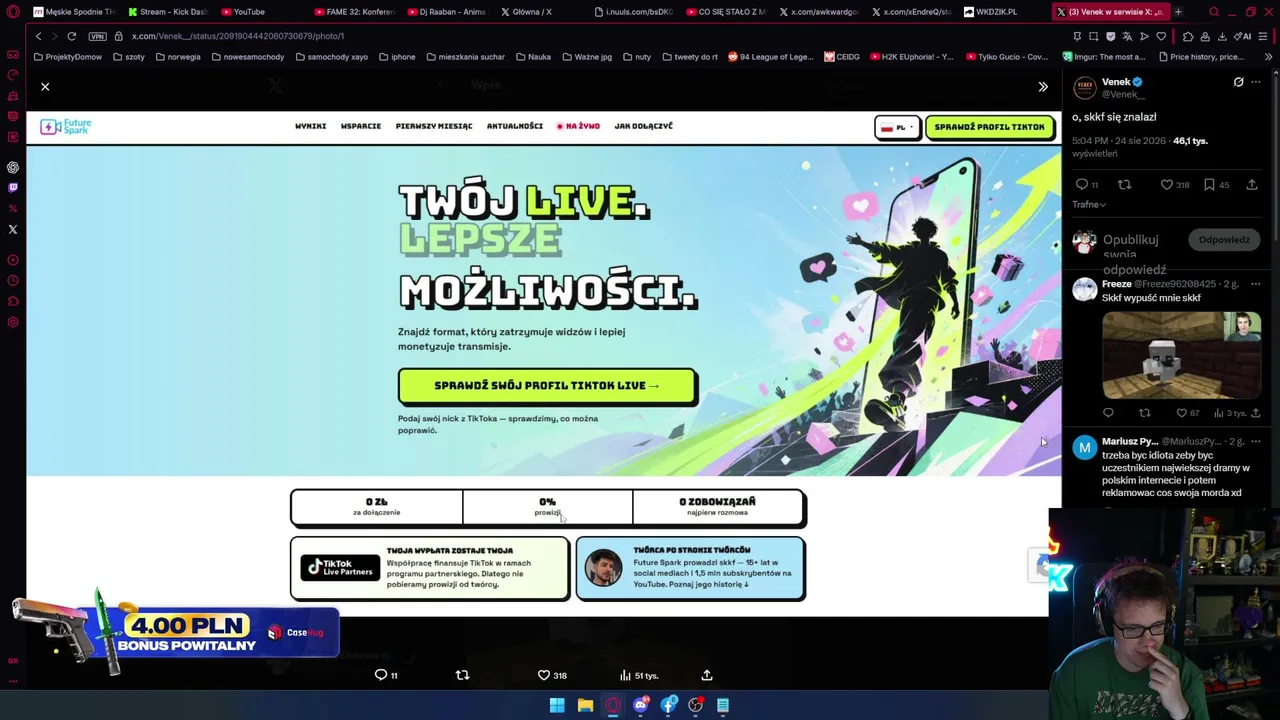This screenshot has width=1280, height=720.
Task: Open the CEIDG bookmark
Action: pos(842,57)
